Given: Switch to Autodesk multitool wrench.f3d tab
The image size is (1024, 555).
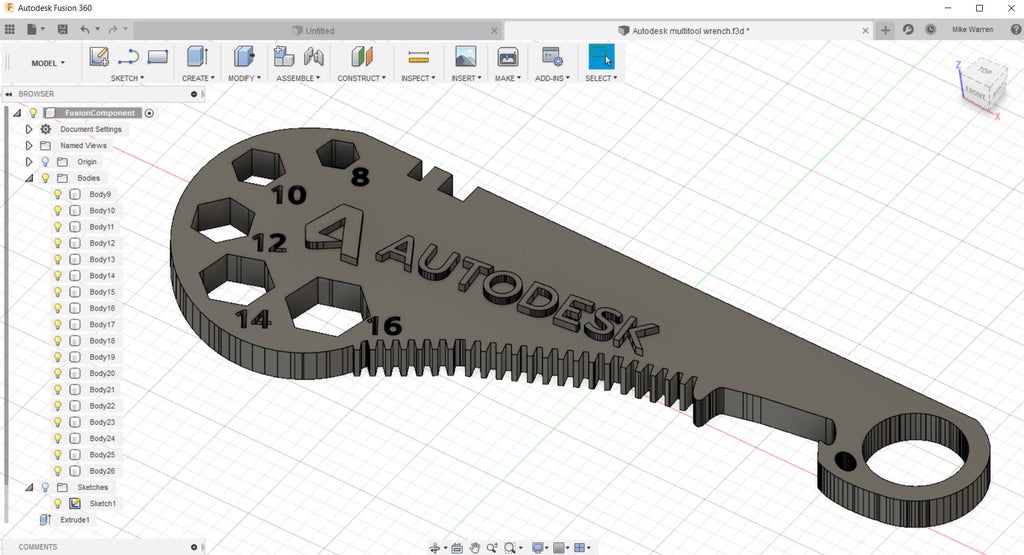Looking at the screenshot, I should (689, 31).
